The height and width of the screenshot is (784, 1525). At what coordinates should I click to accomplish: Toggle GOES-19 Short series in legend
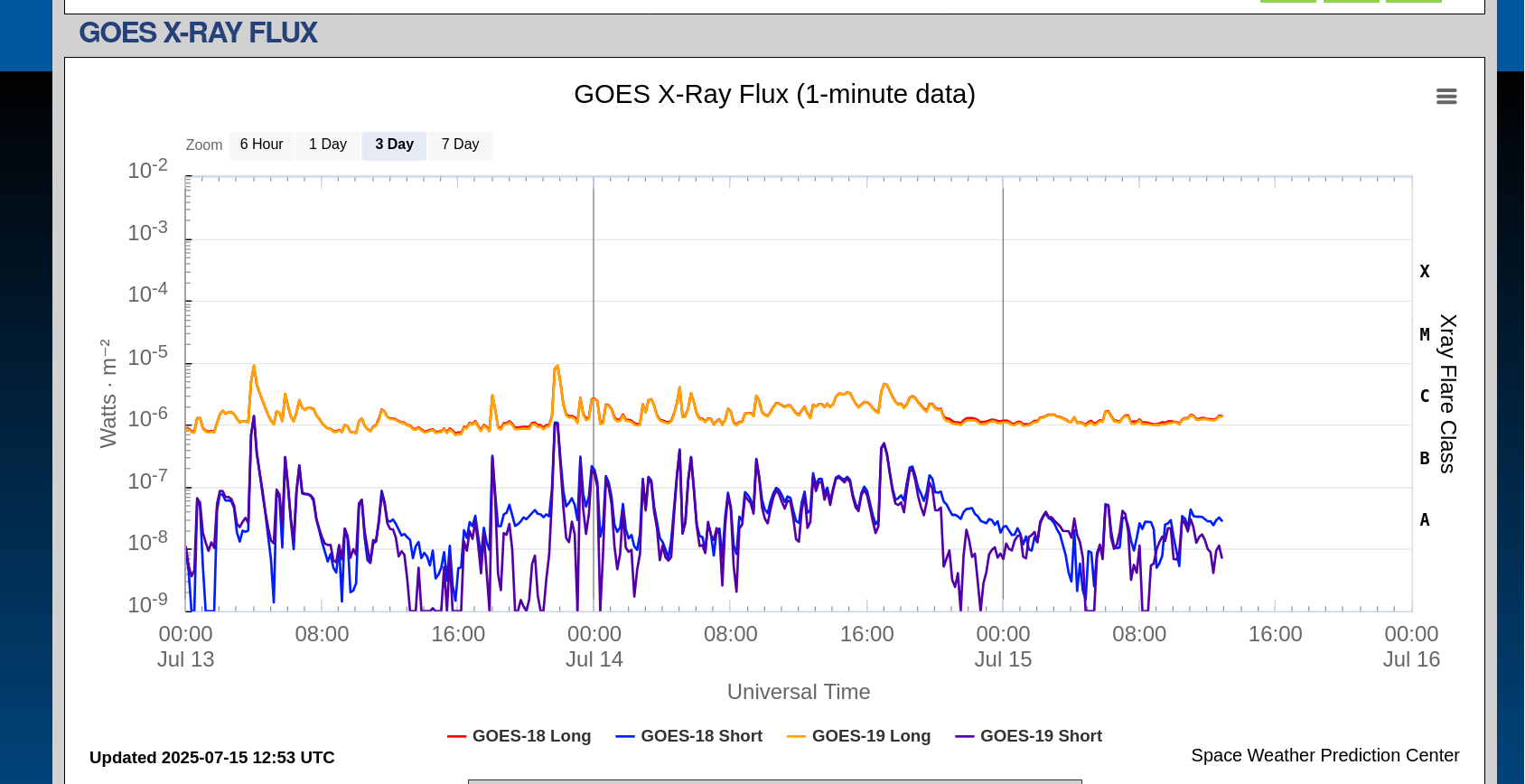[1029, 736]
